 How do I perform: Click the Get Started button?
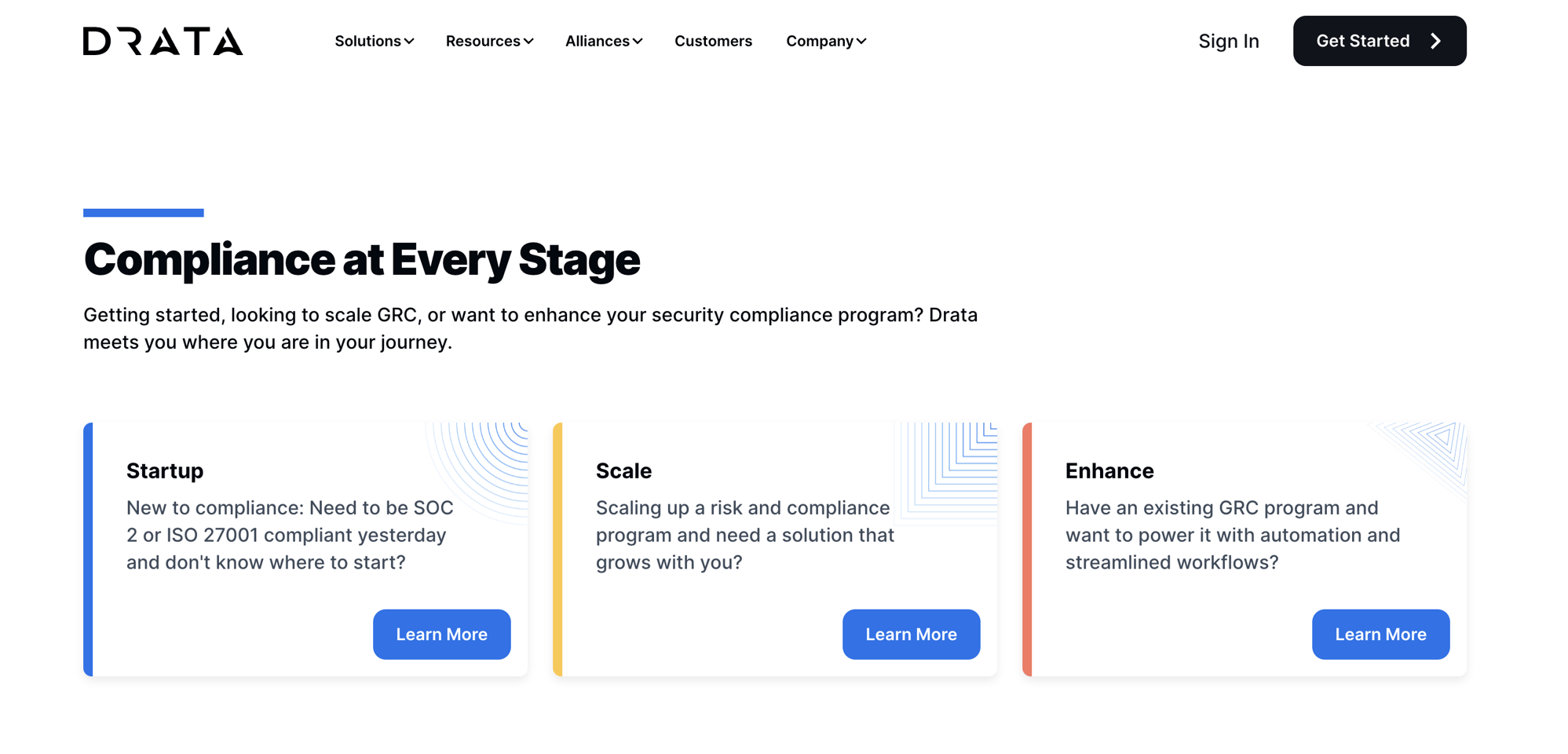click(1380, 40)
